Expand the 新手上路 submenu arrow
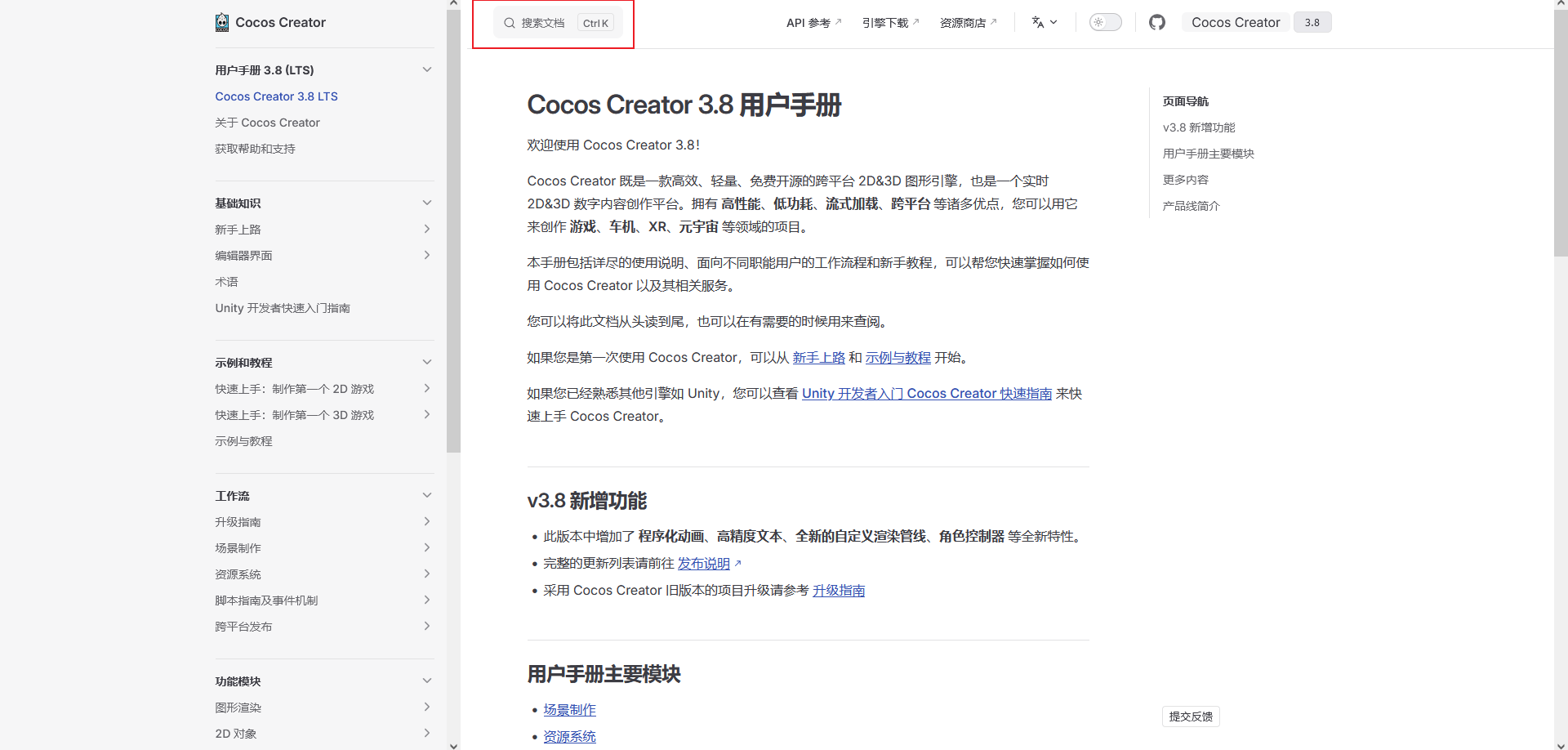 pos(427,229)
